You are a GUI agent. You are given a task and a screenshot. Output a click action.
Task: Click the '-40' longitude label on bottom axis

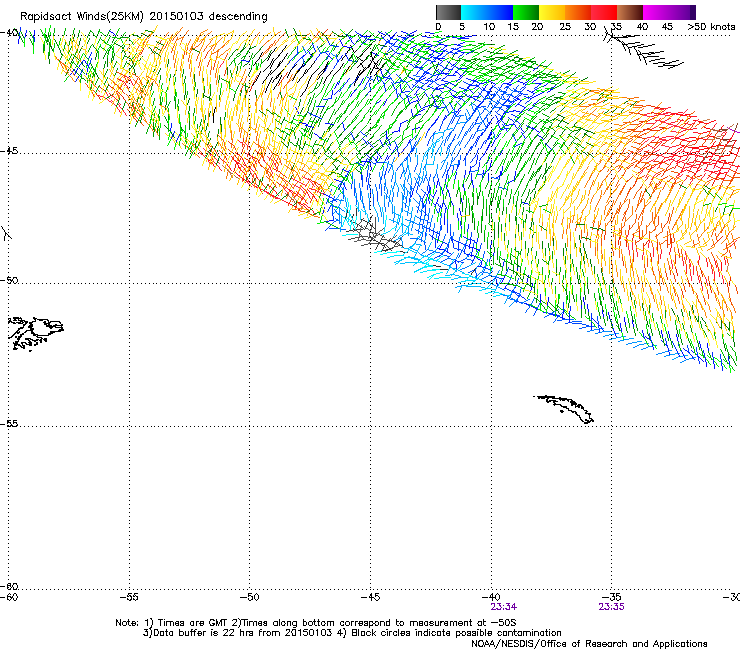(x=491, y=597)
